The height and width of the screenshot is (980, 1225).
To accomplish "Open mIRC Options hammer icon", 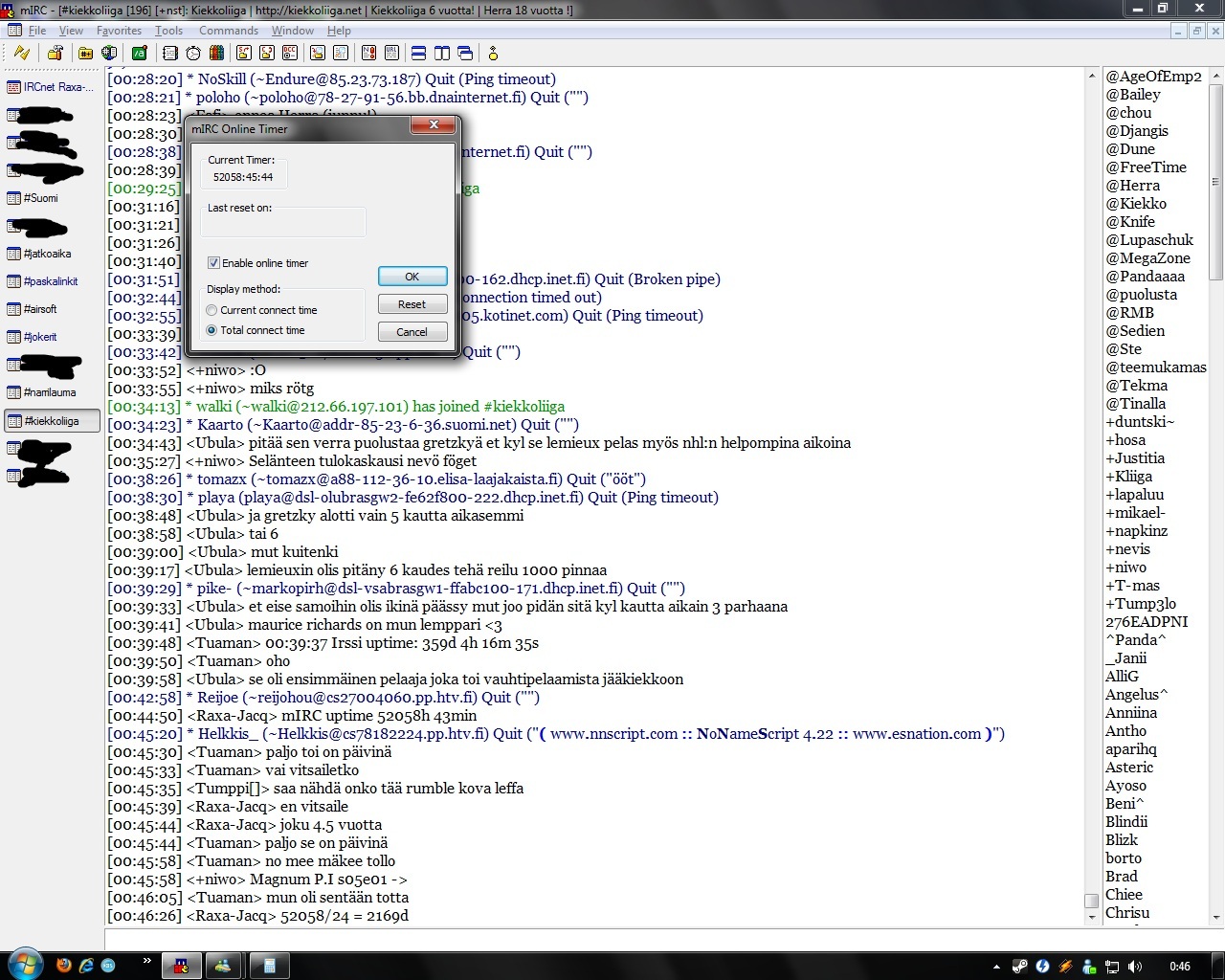I will (x=55, y=54).
